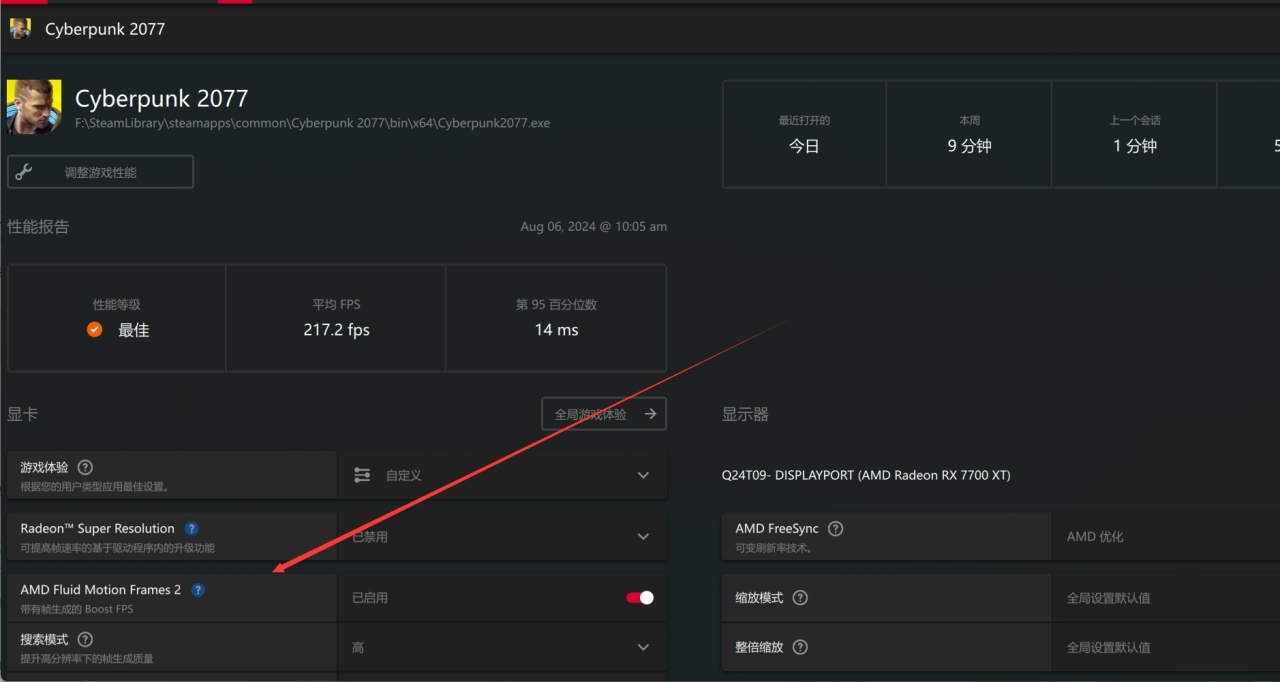
Task: Click the Cyberpunk2077.exe file path text
Action: coord(312,123)
